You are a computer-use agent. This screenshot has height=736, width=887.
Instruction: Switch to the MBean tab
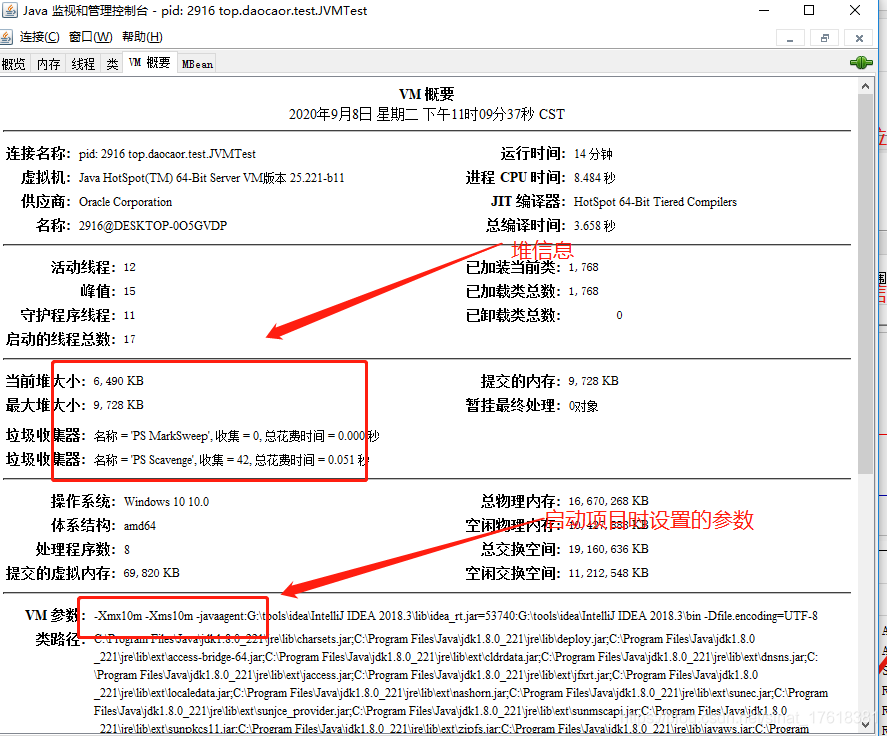(x=197, y=64)
